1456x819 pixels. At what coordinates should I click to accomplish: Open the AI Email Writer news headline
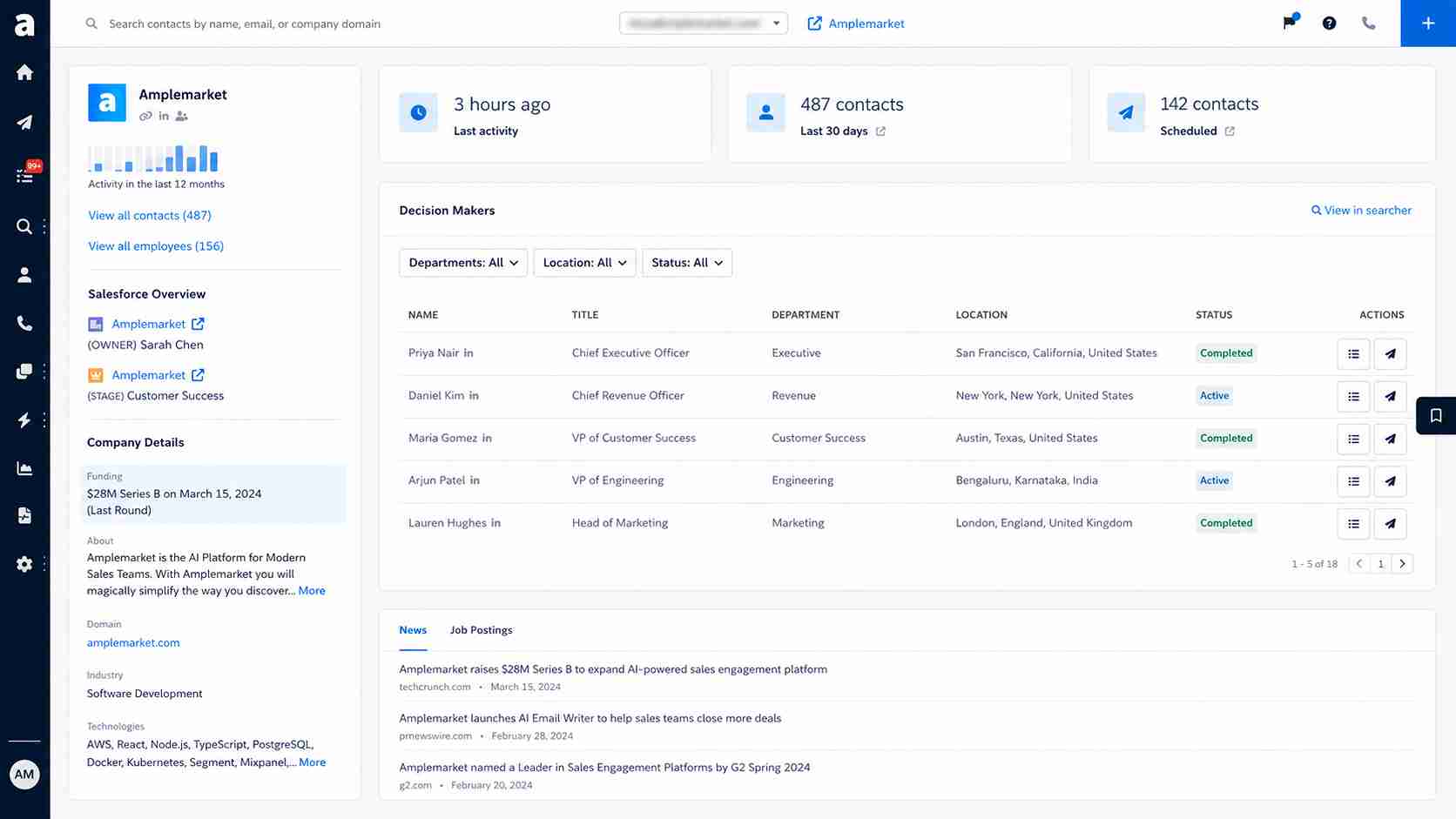tap(590, 719)
